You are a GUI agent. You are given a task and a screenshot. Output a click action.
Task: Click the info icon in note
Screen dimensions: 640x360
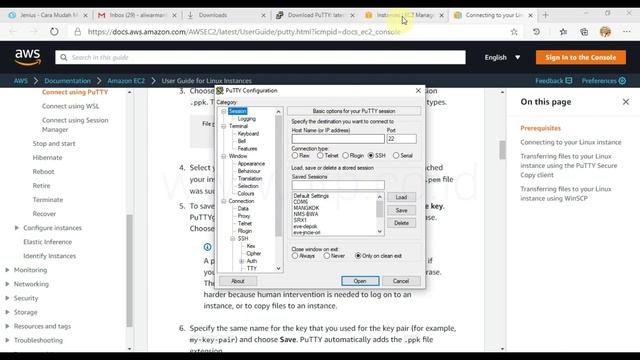point(207,247)
